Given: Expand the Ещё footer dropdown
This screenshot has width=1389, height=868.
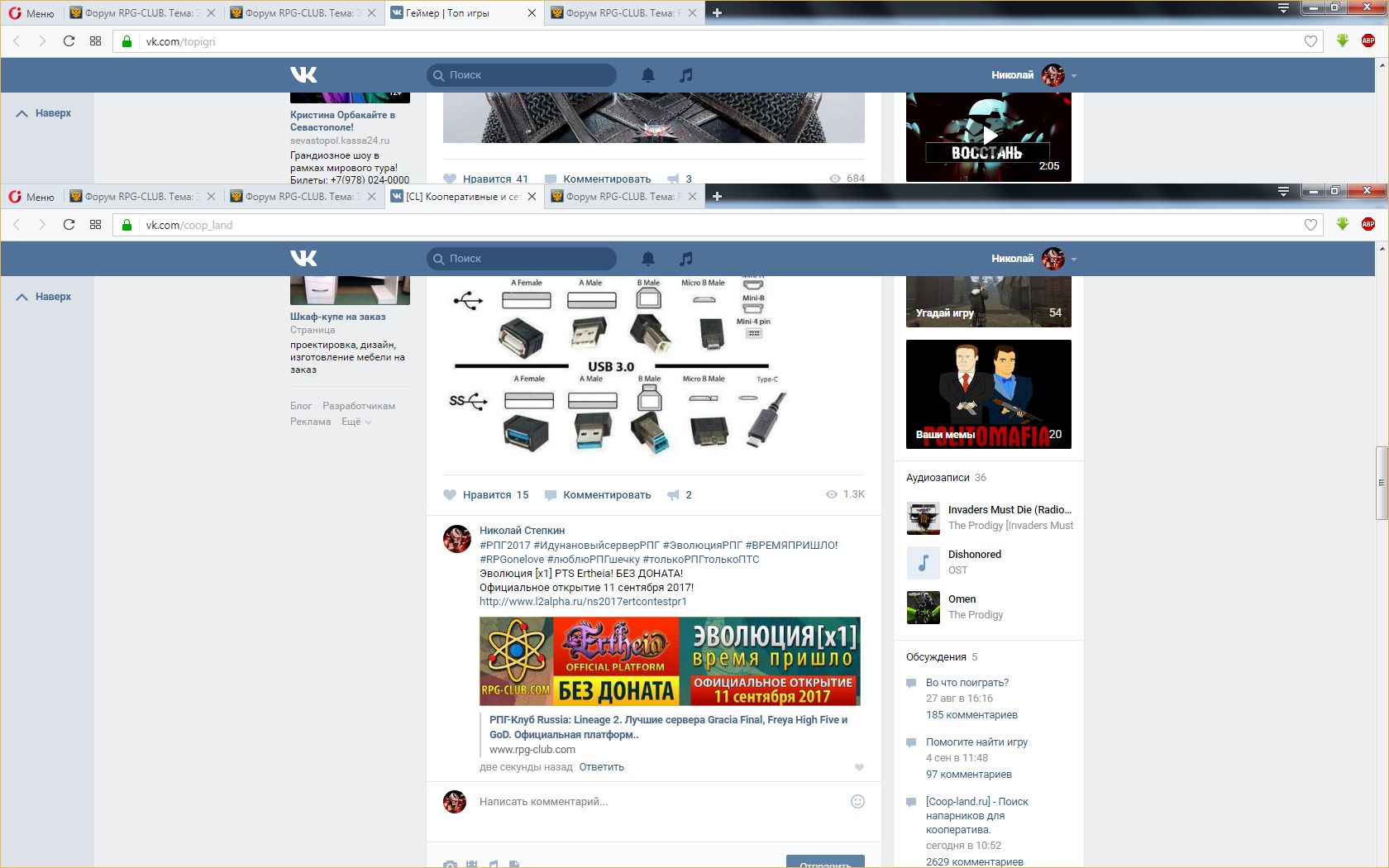Looking at the screenshot, I should click(x=356, y=422).
